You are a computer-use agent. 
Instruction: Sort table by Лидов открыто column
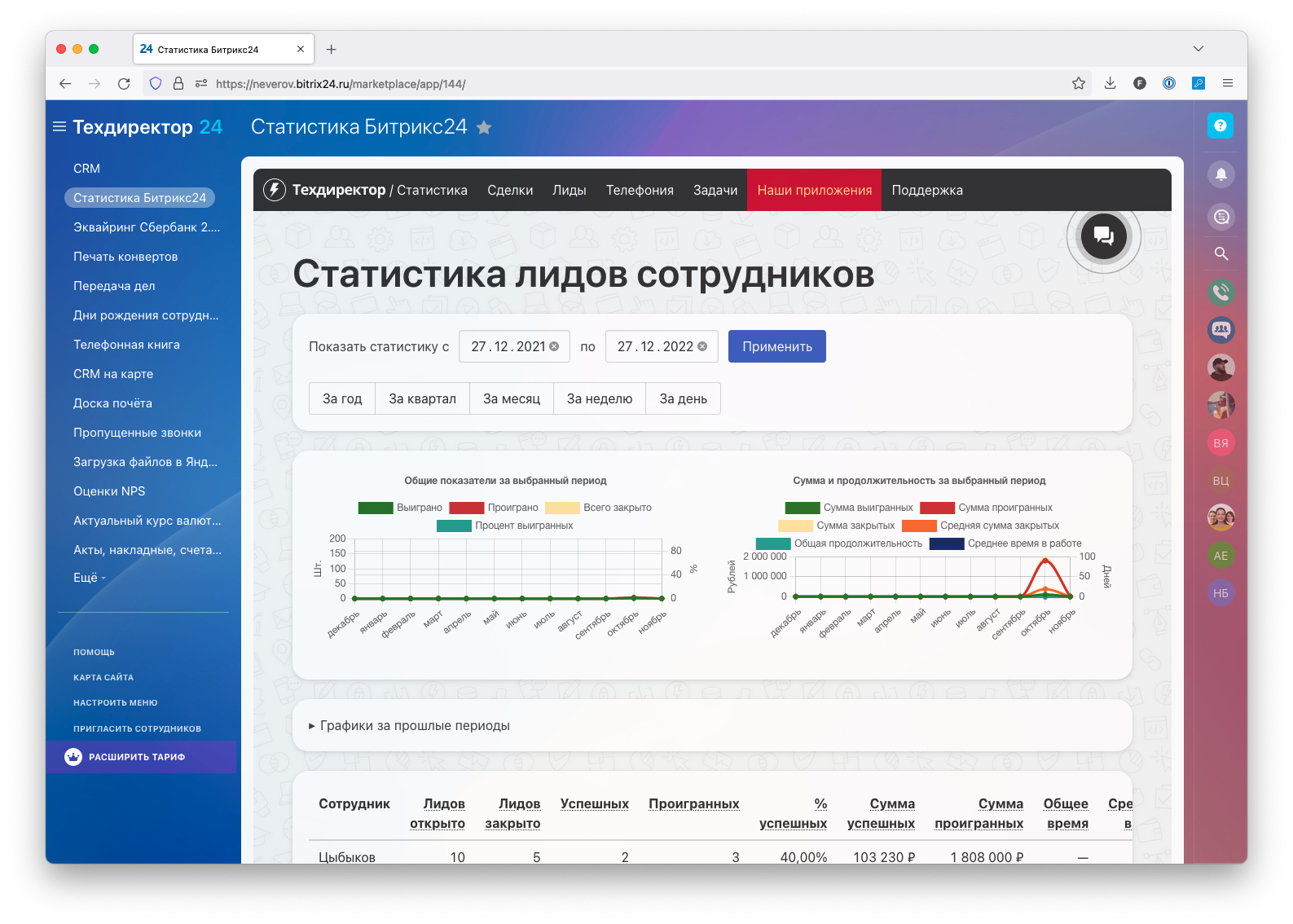point(438,813)
